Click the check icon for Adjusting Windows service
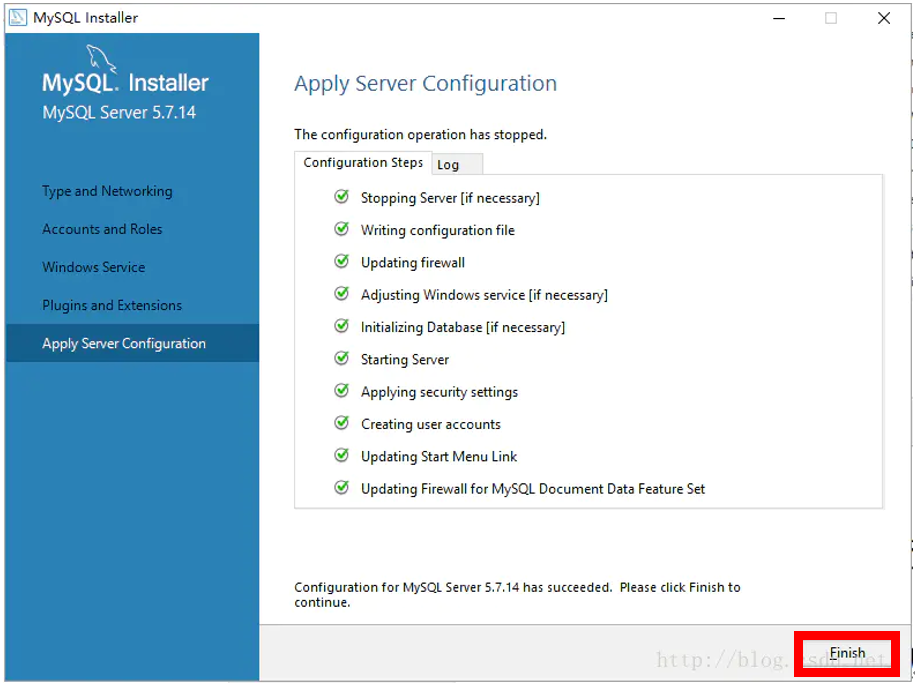Image resolution: width=915 pixels, height=688 pixels. [341, 294]
